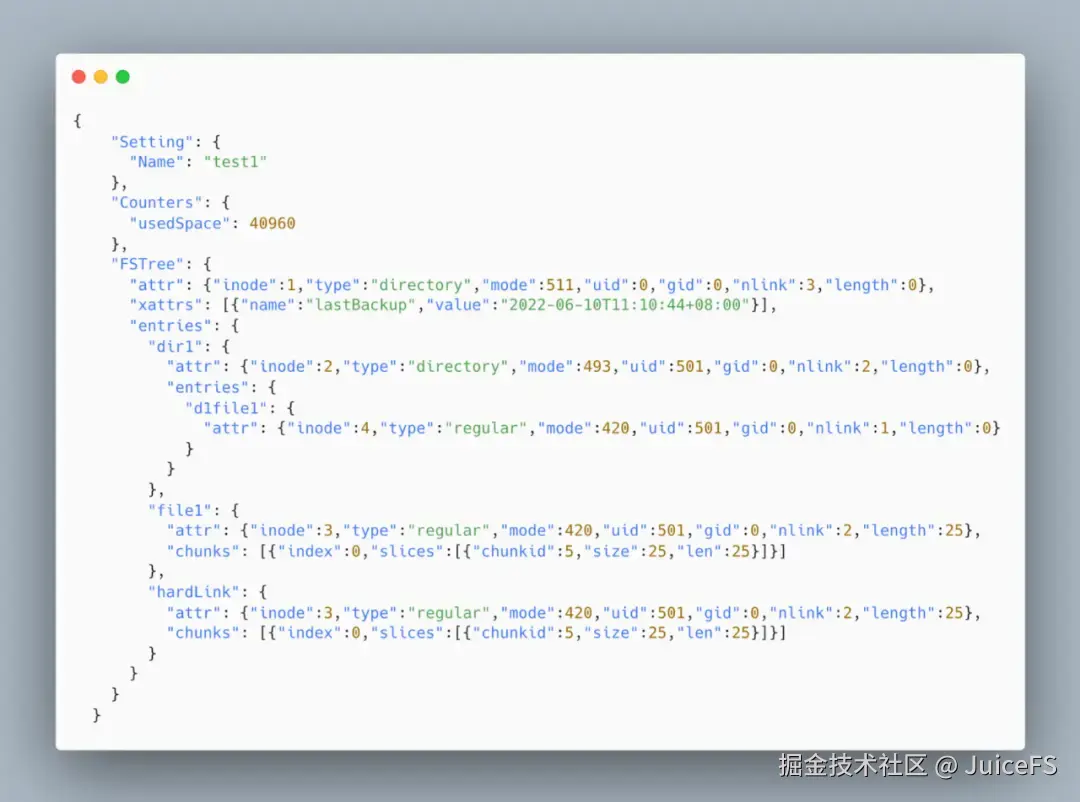Viewport: 1080px width, 802px height.
Task: Click "chunks" key under file1
Action: pos(203,551)
